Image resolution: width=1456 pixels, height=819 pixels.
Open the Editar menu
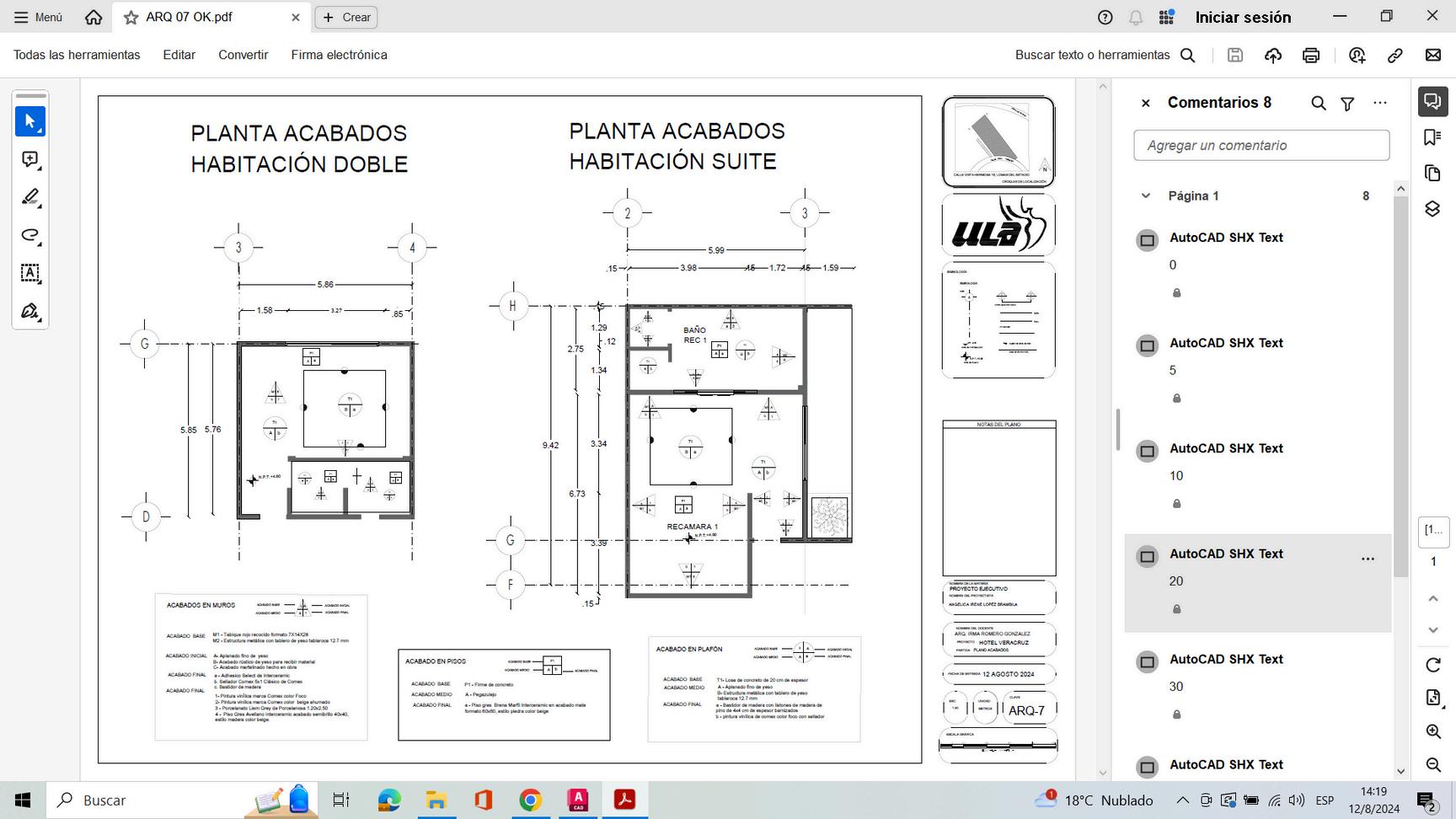179,55
